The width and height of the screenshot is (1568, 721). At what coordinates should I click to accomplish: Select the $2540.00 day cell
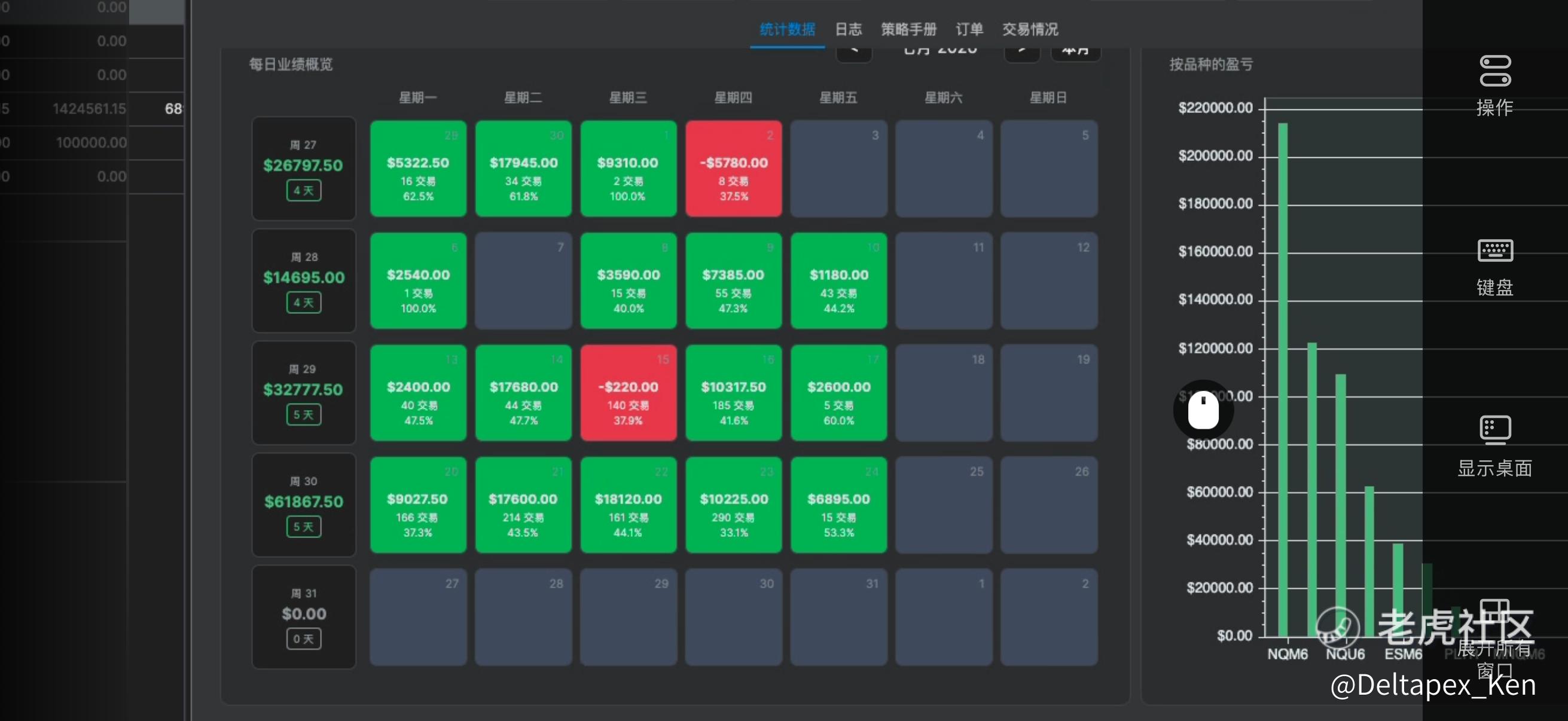[x=418, y=280]
